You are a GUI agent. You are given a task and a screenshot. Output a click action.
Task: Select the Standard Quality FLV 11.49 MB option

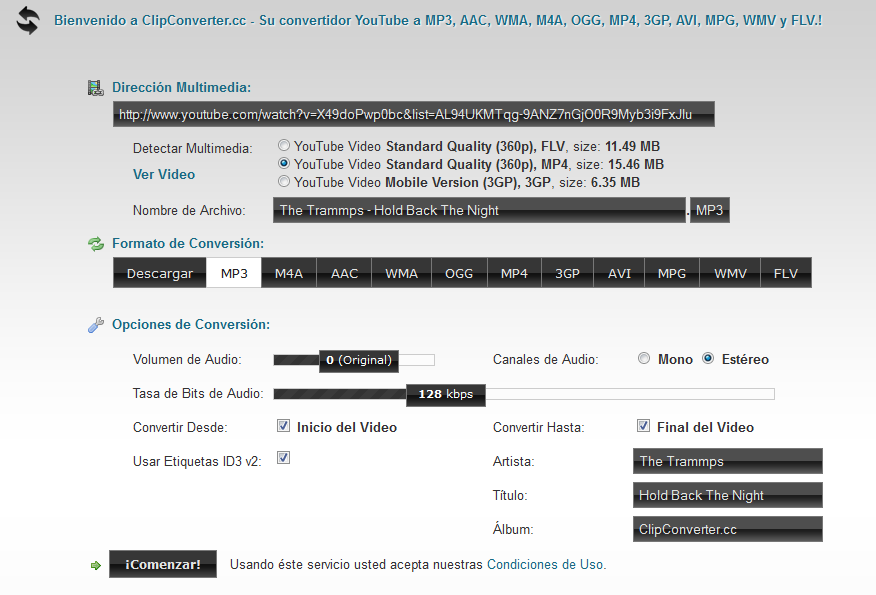click(x=284, y=146)
